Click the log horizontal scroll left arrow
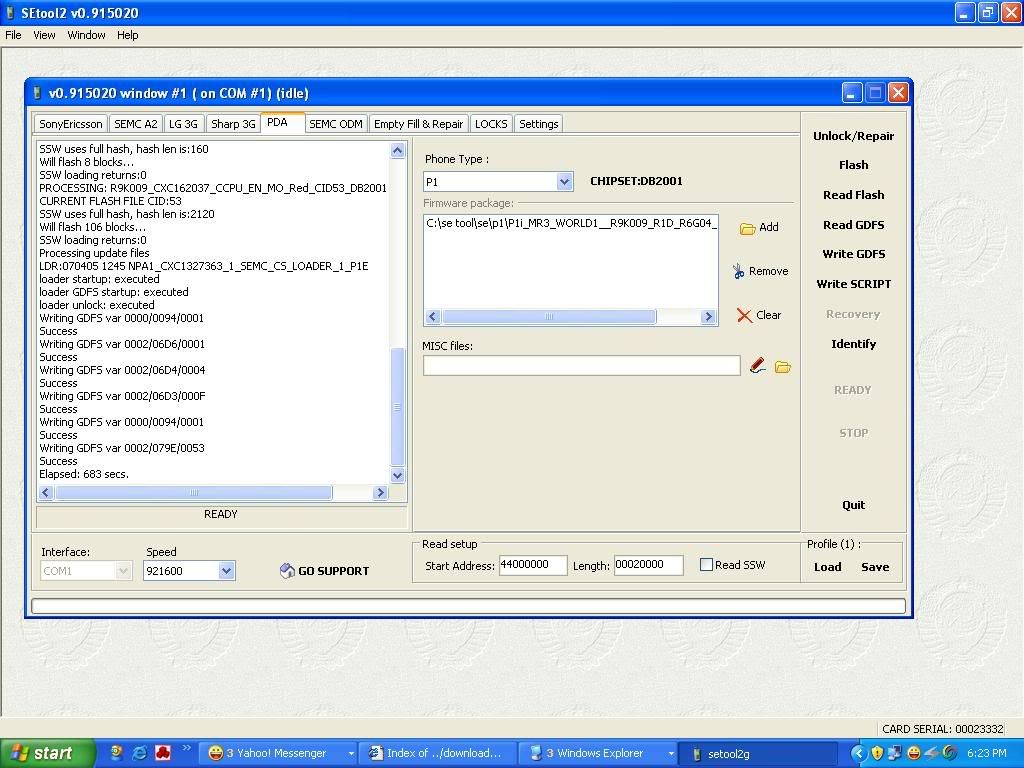 click(x=46, y=493)
